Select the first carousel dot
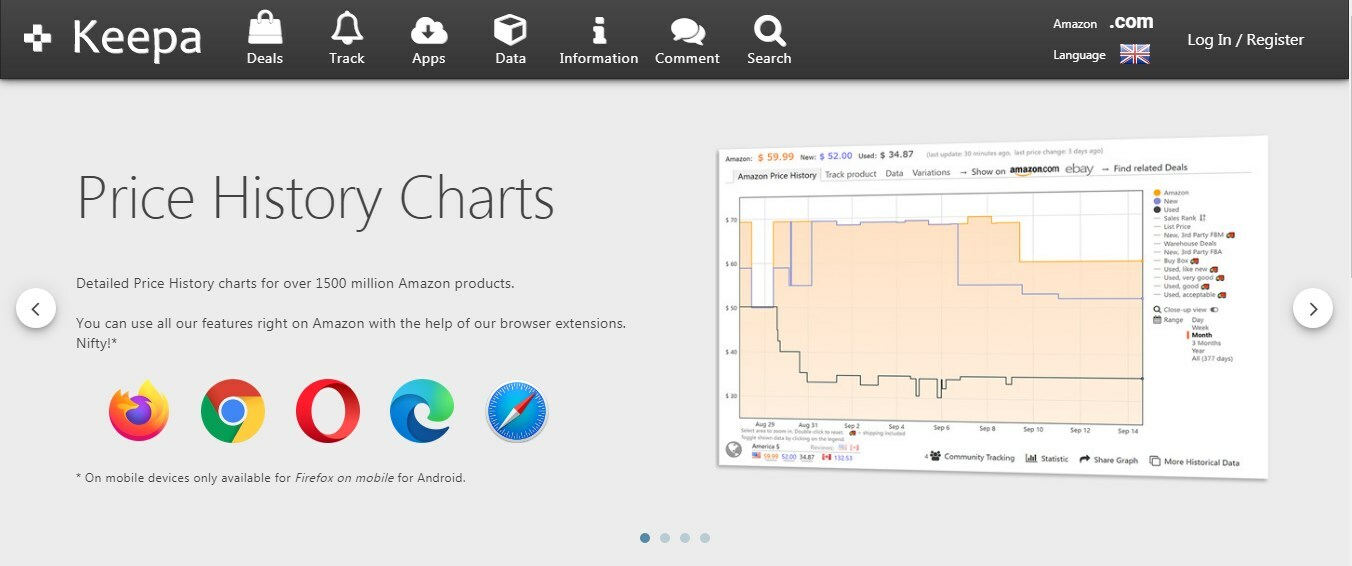Image resolution: width=1352 pixels, height=566 pixels. pos(645,538)
